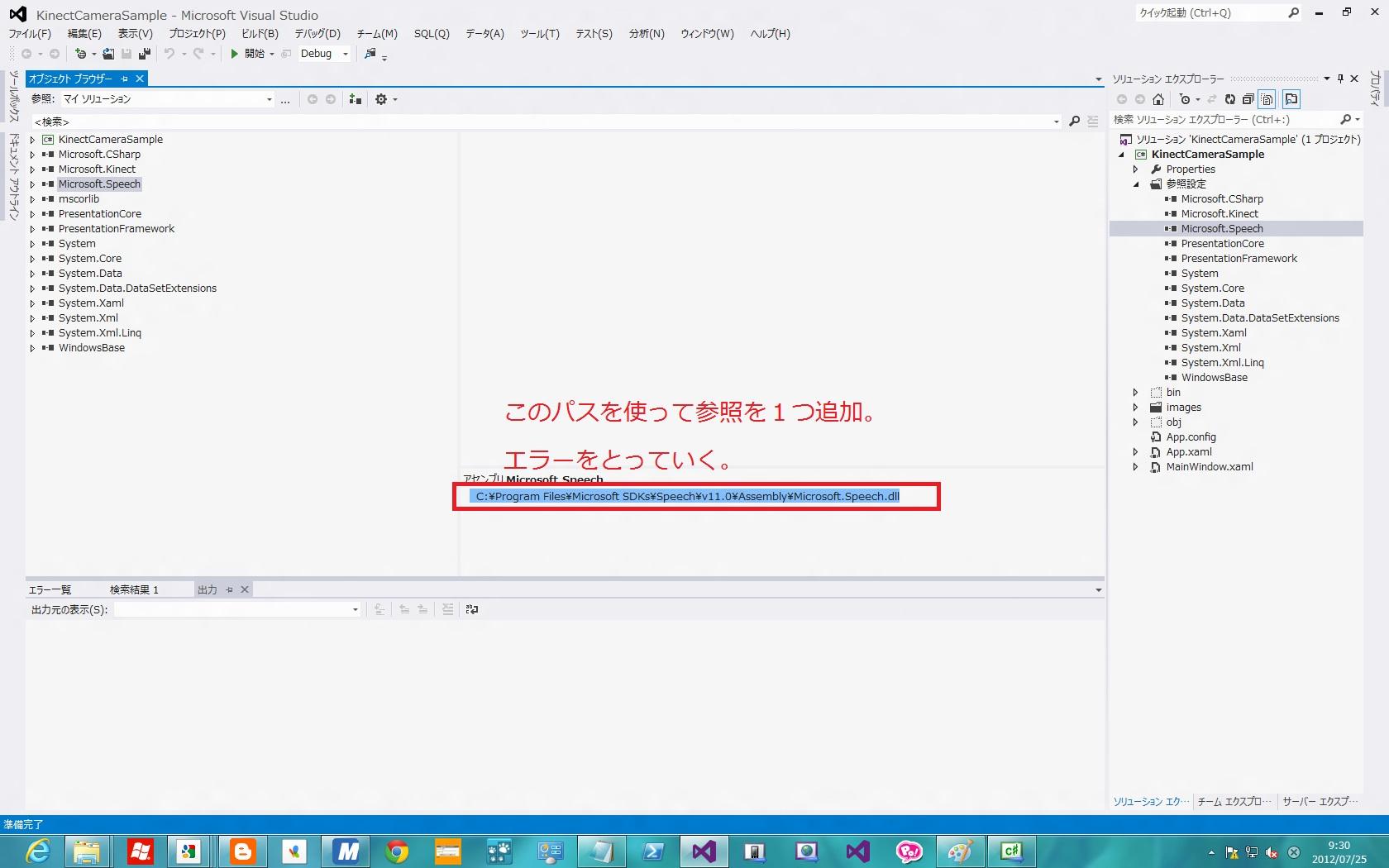
Task: Open the Debug configuration dropdown
Action: [x=346, y=54]
